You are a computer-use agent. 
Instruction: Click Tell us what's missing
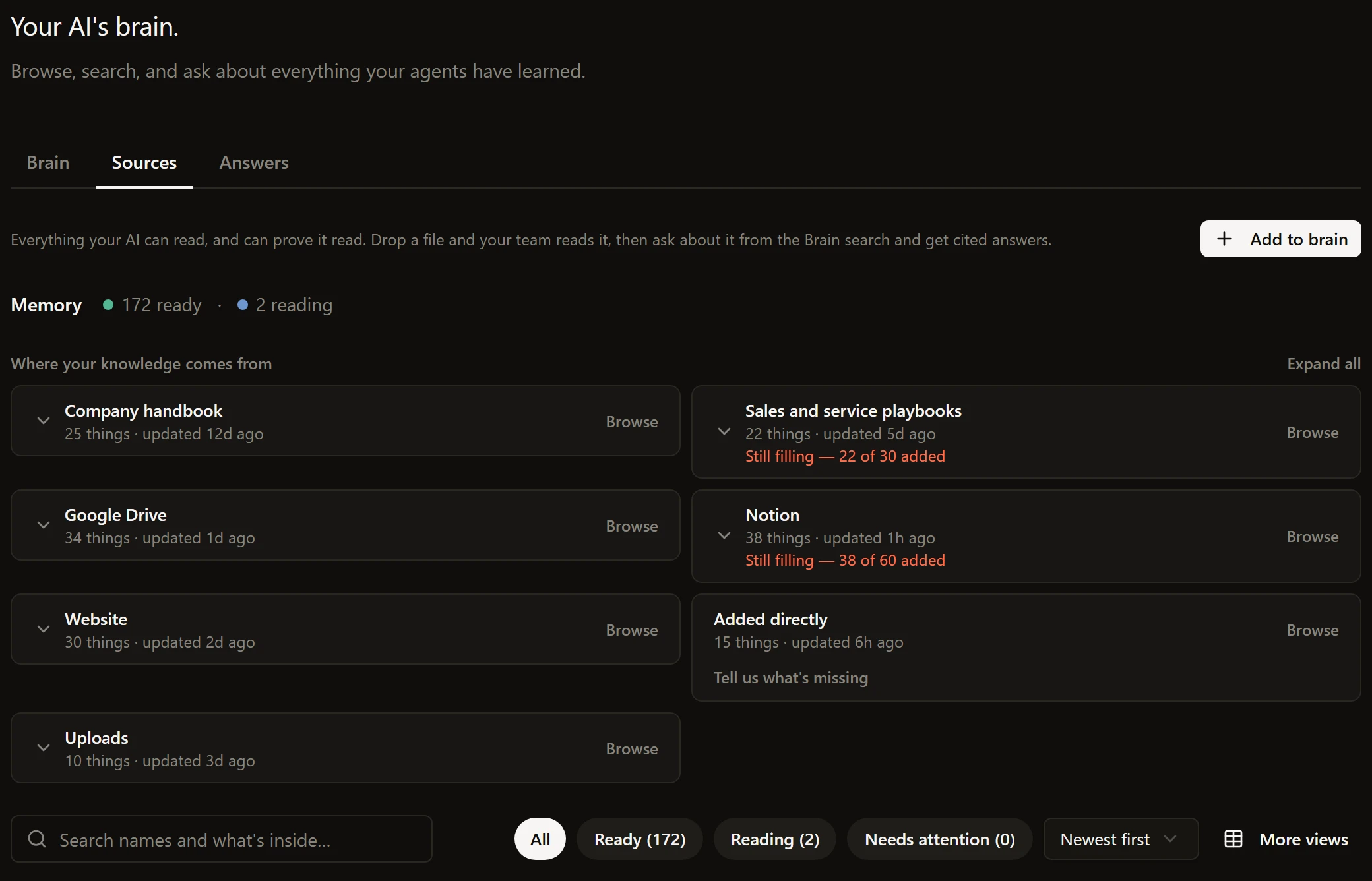[x=791, y=677]
